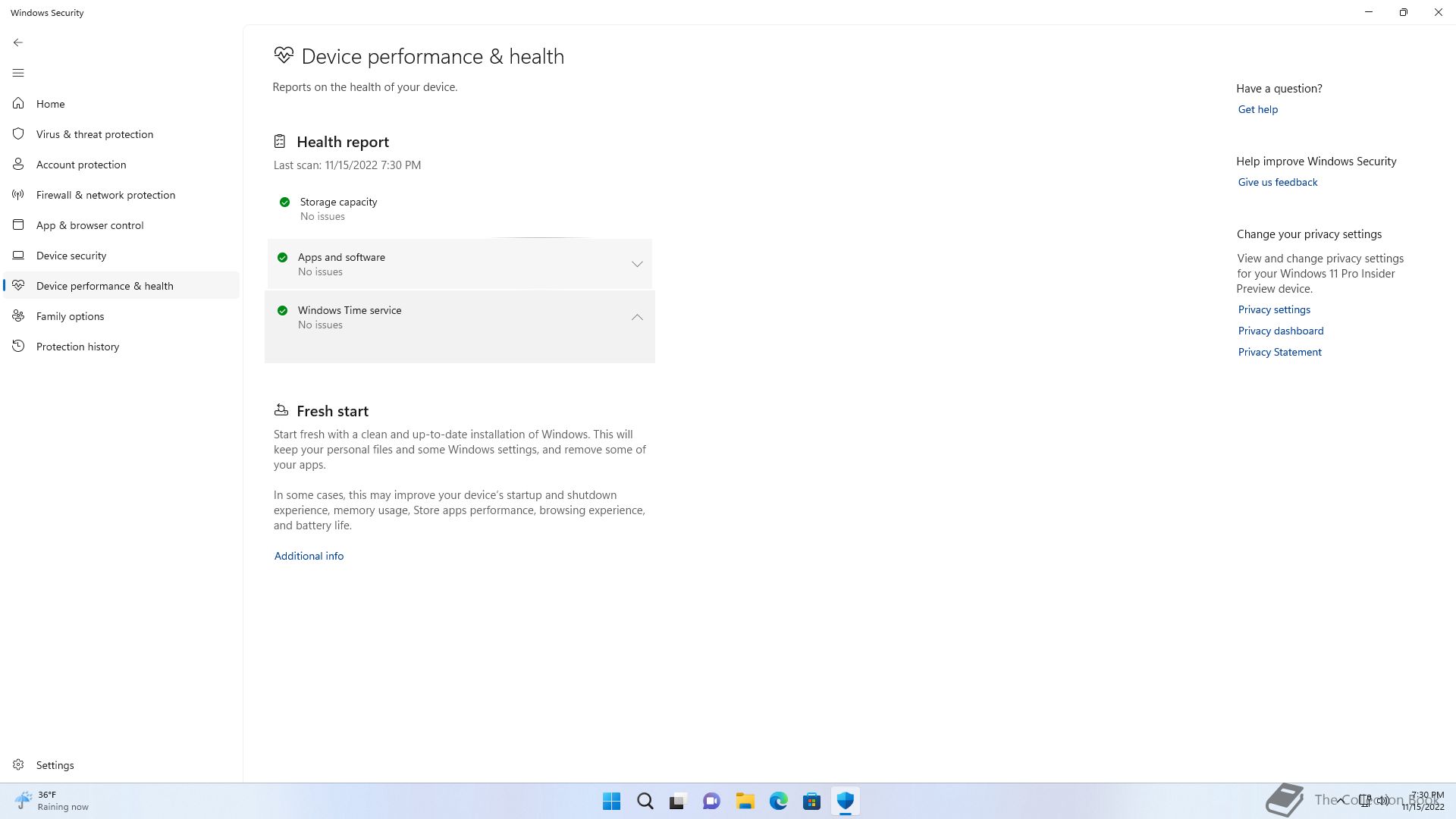This screenshot has width=1456, height=819.
Task: Select the Storage capacity item
Action: coord(460,209)
